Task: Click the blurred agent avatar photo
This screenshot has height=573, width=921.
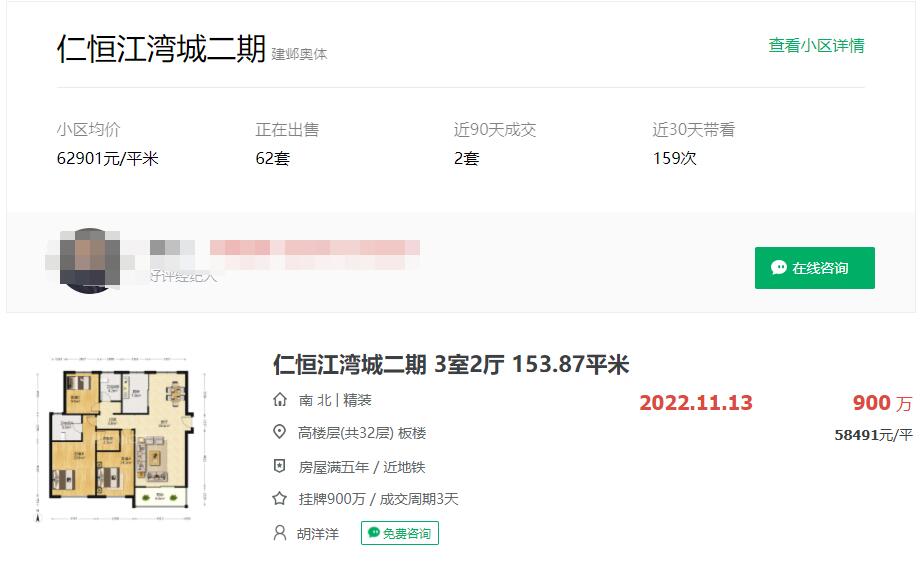Action: click(90, 261)
